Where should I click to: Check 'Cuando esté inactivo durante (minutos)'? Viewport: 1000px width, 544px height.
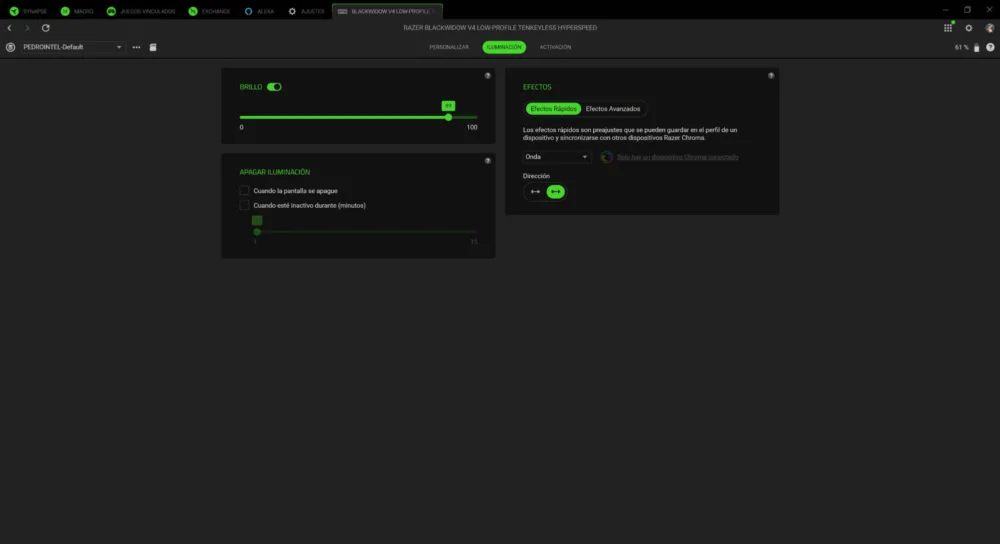[244, 205]
